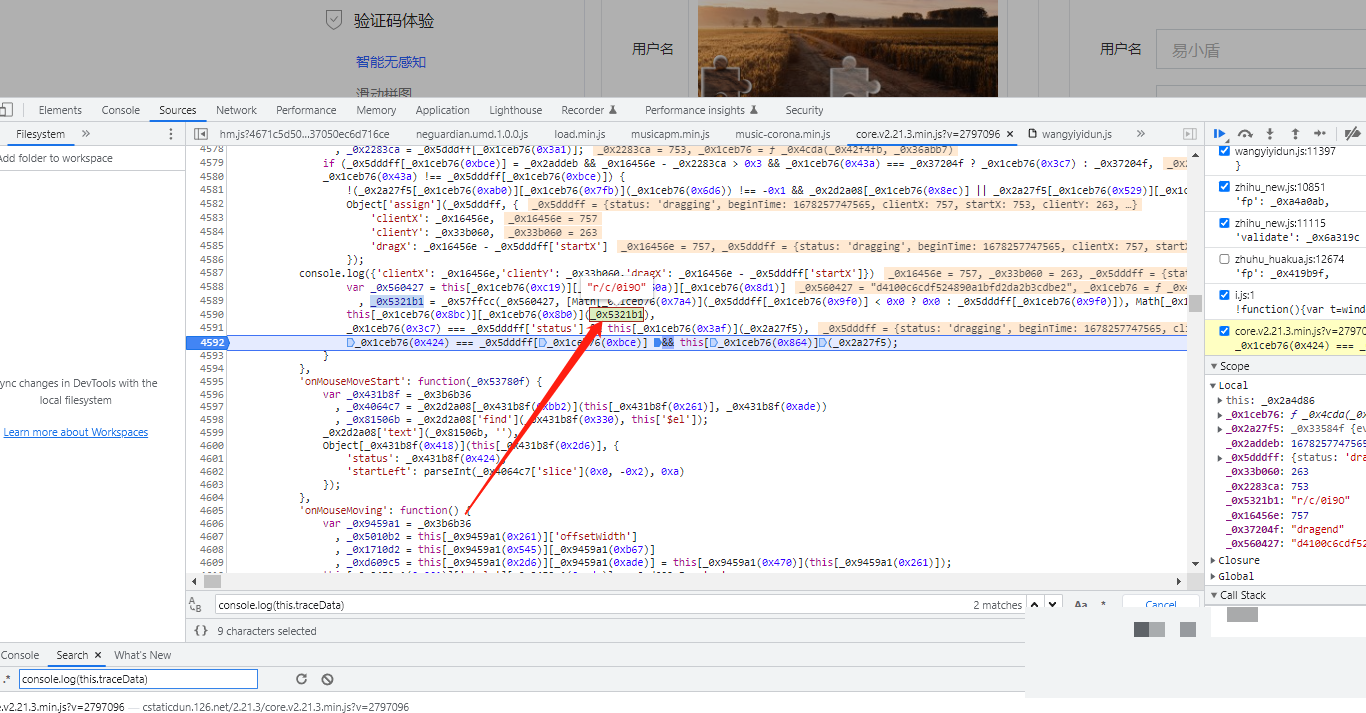This screenshot has width=1366, height=713.
Task: Expand the Global scope entry
Action: point(1214,577)
